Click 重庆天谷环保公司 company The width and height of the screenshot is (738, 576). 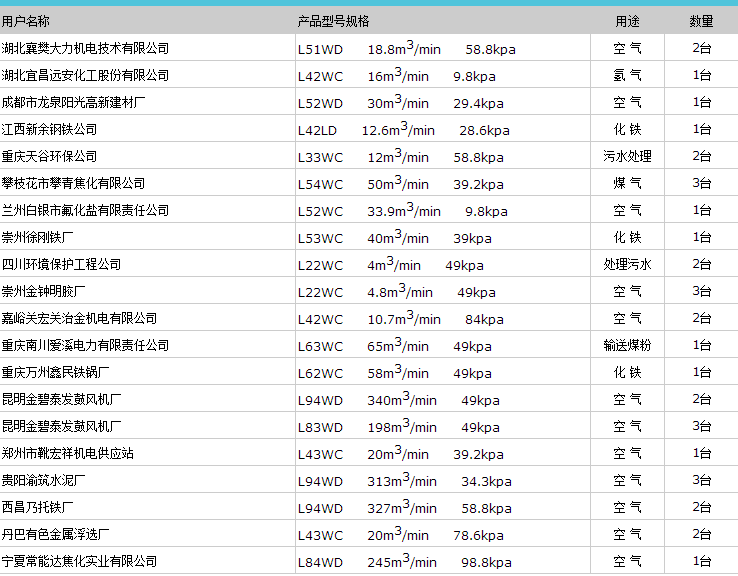(49, 156)
